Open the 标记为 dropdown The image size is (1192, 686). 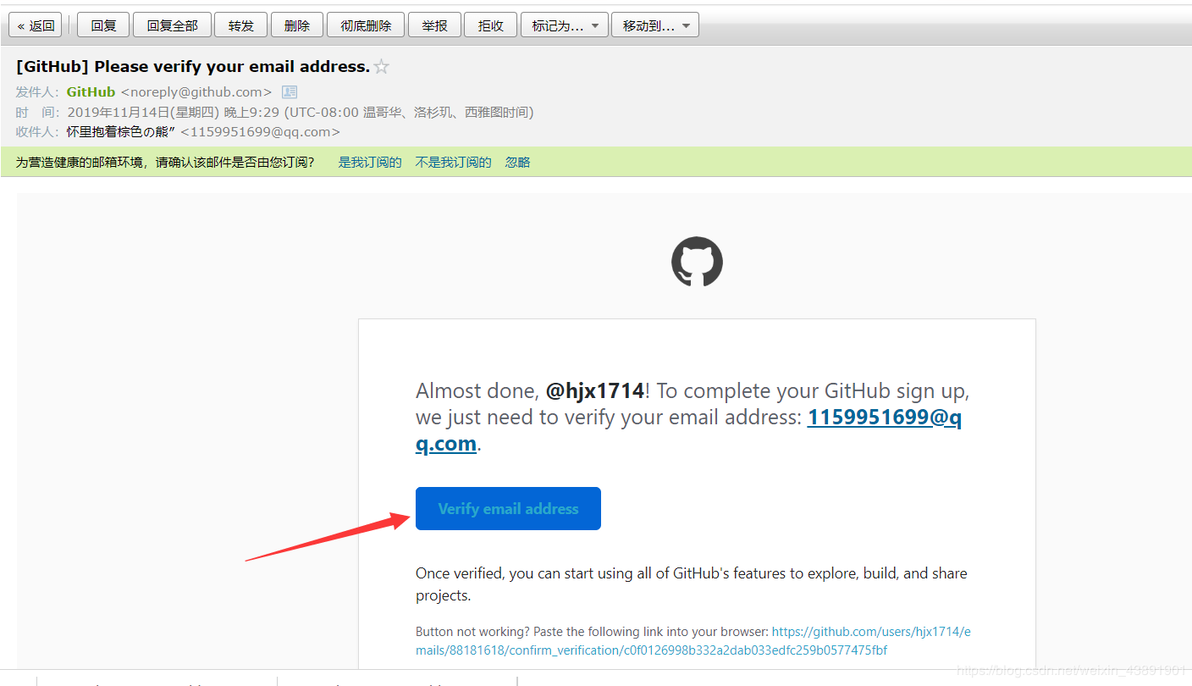[564, 25]
